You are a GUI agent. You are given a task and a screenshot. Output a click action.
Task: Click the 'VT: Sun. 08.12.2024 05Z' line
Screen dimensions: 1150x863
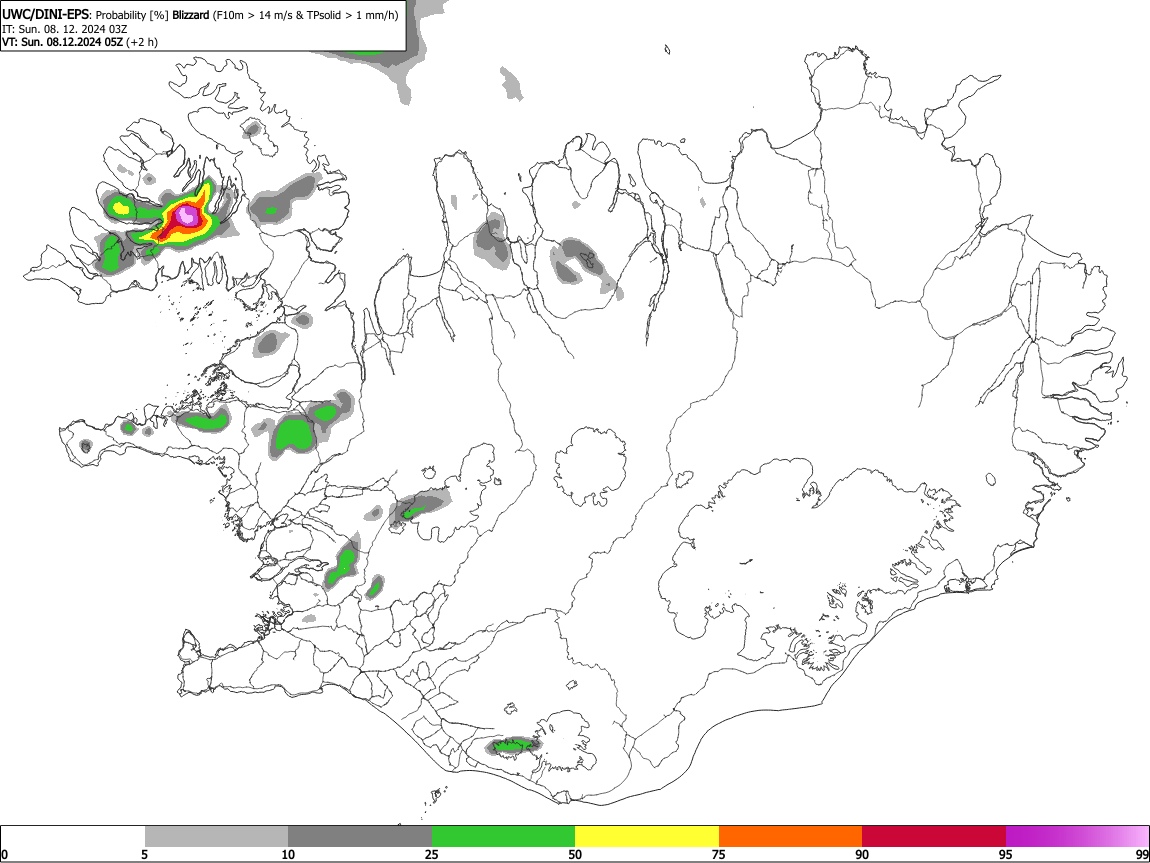(x=62, y=42)
